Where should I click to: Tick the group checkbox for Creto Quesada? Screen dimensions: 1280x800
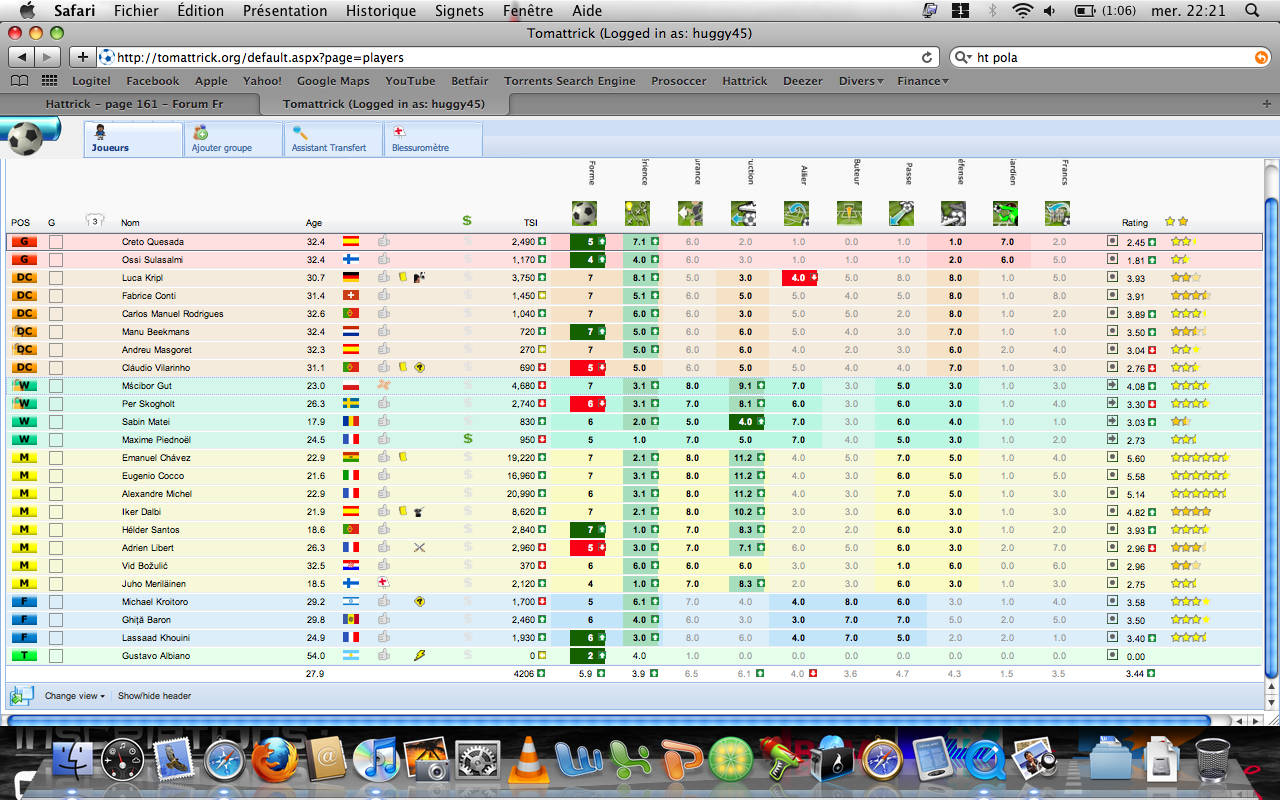56,242
